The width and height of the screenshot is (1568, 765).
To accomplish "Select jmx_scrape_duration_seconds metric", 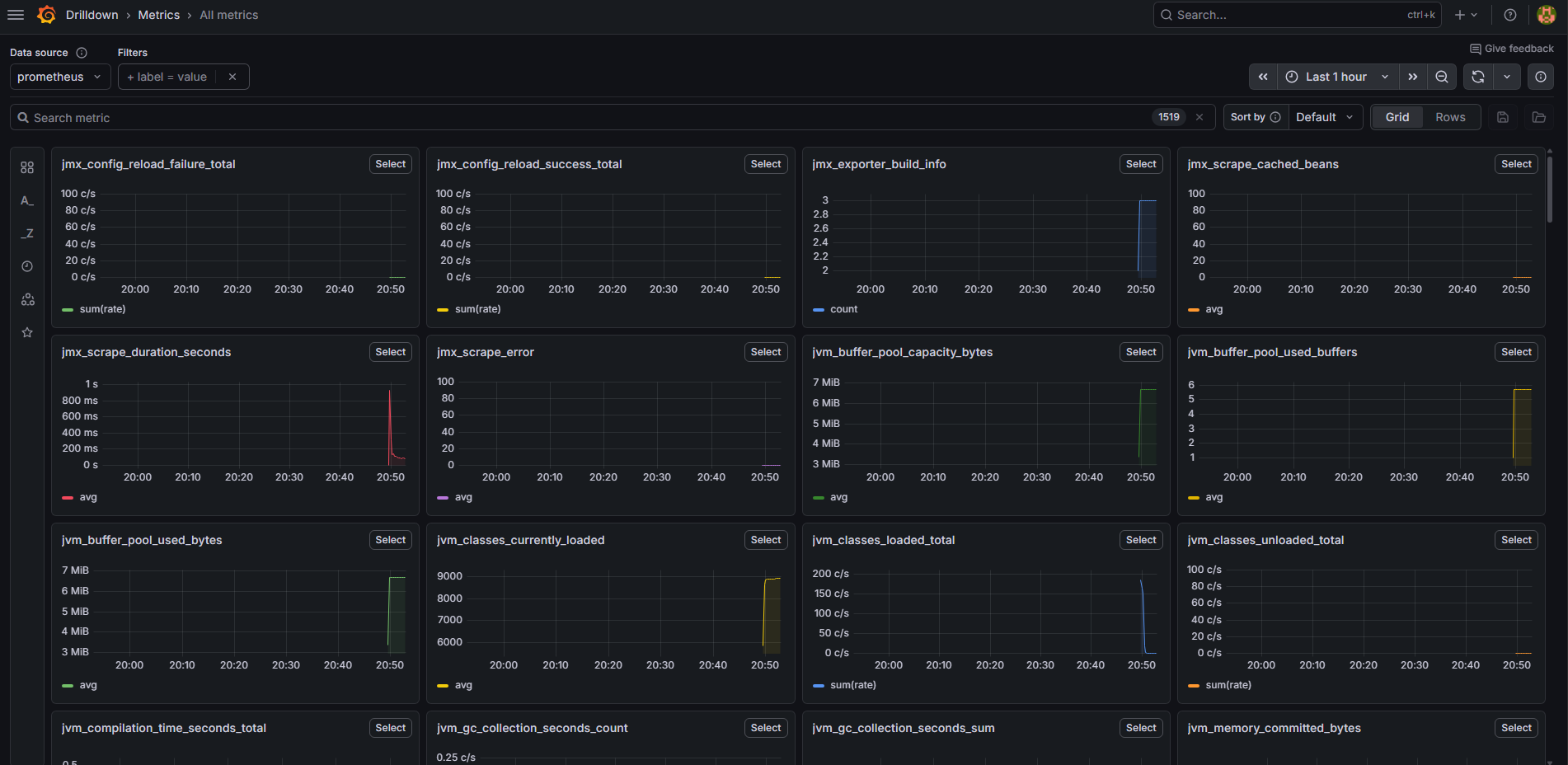I will point(390,352).
